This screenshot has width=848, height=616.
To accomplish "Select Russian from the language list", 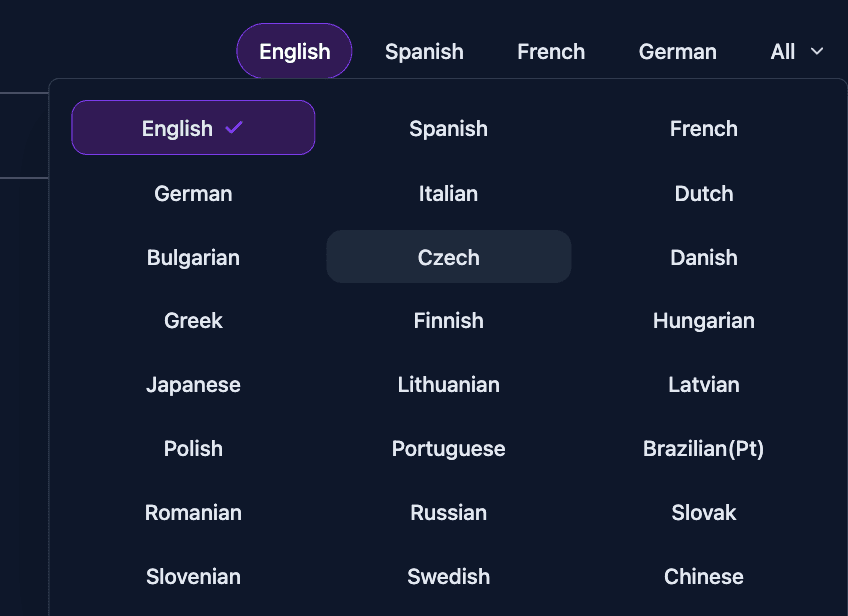I will [x=448, y=512].
